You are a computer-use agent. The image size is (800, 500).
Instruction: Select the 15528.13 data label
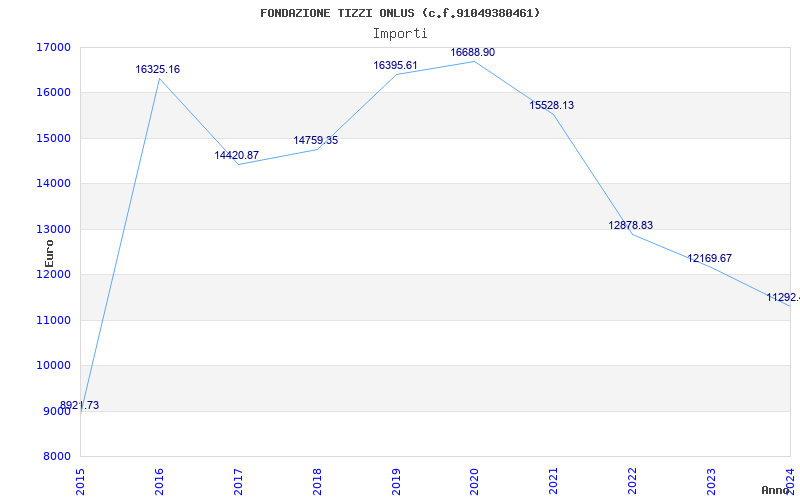(552, 105)
